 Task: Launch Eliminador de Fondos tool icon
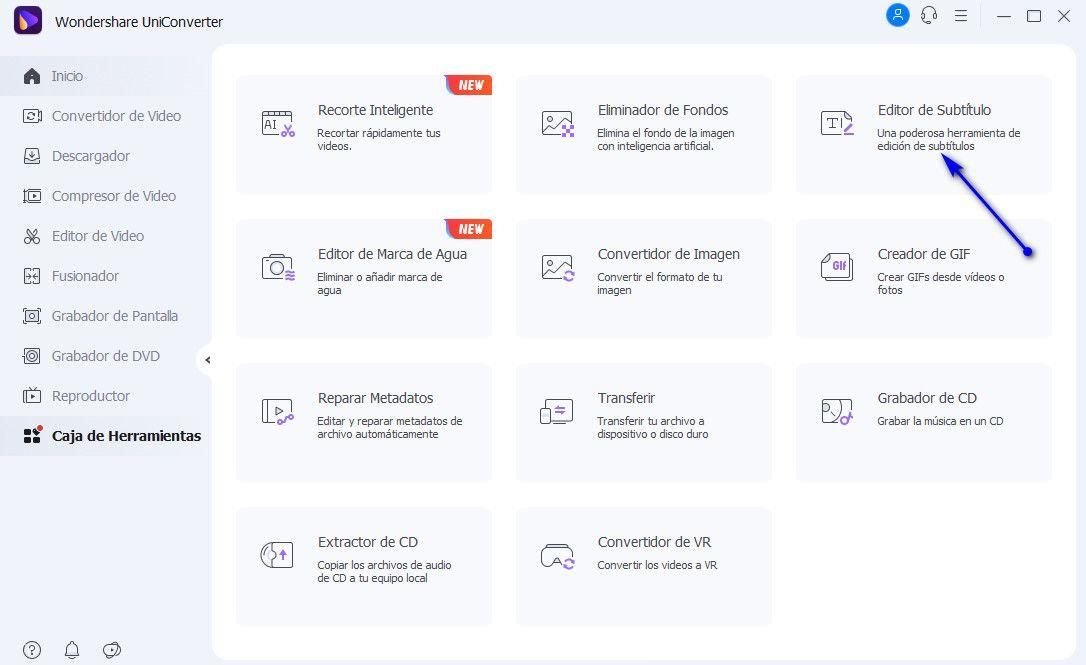point(557,124)
